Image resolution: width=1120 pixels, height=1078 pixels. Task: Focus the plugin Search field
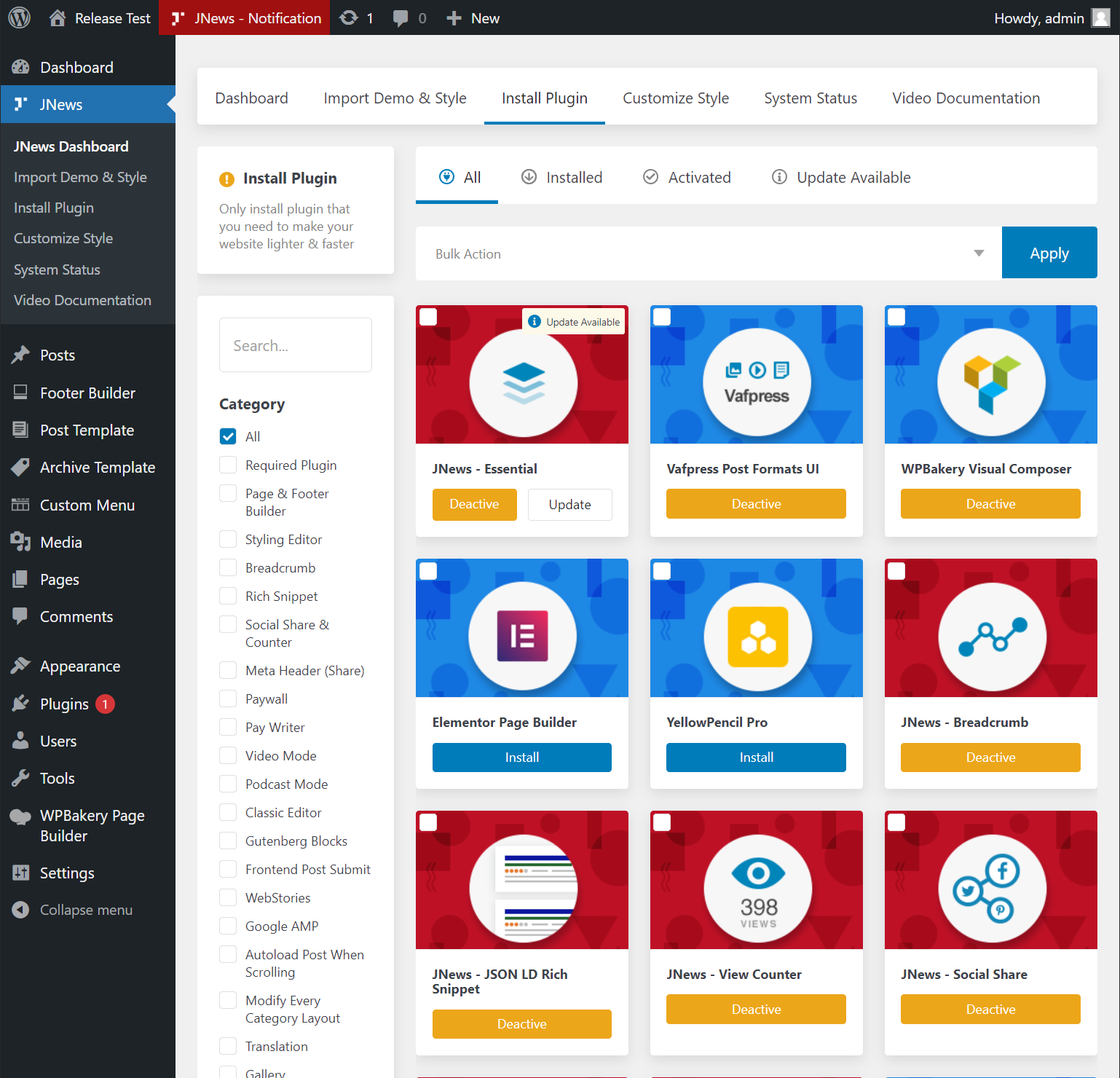[x=295, y=345]
